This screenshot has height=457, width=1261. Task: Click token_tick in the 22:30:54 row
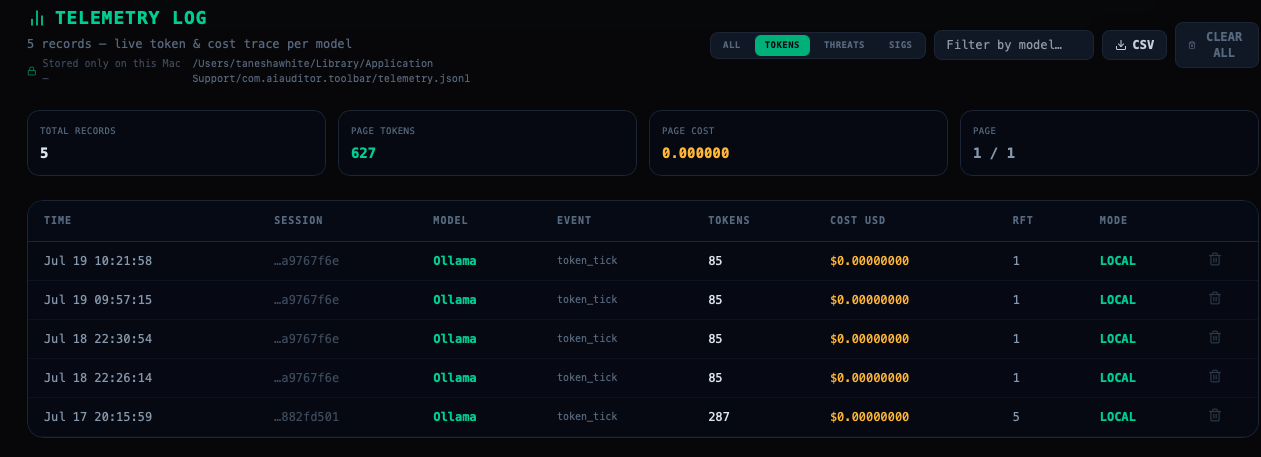click(587, 338)
